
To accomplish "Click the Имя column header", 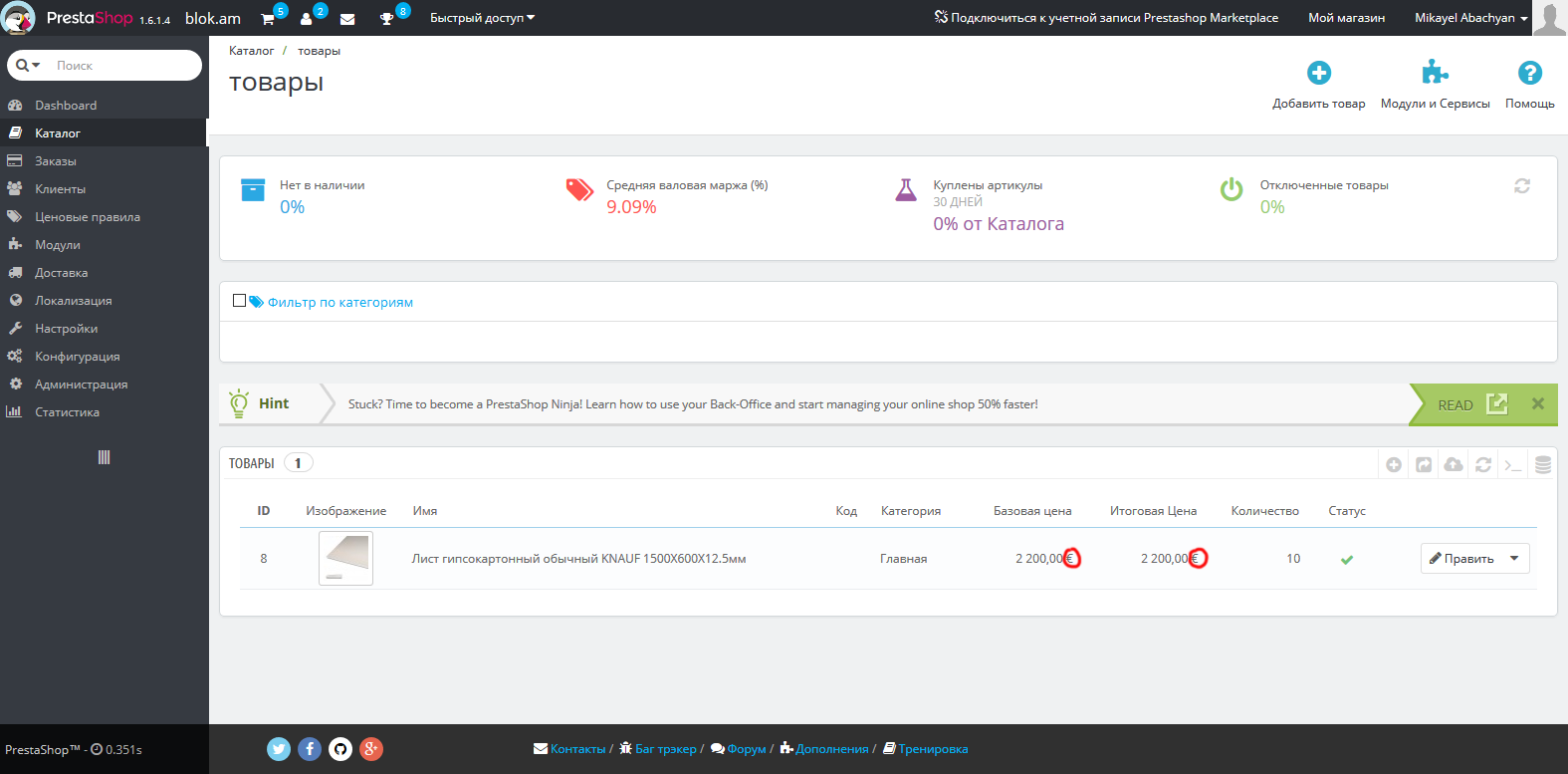I will click(425, 511).
